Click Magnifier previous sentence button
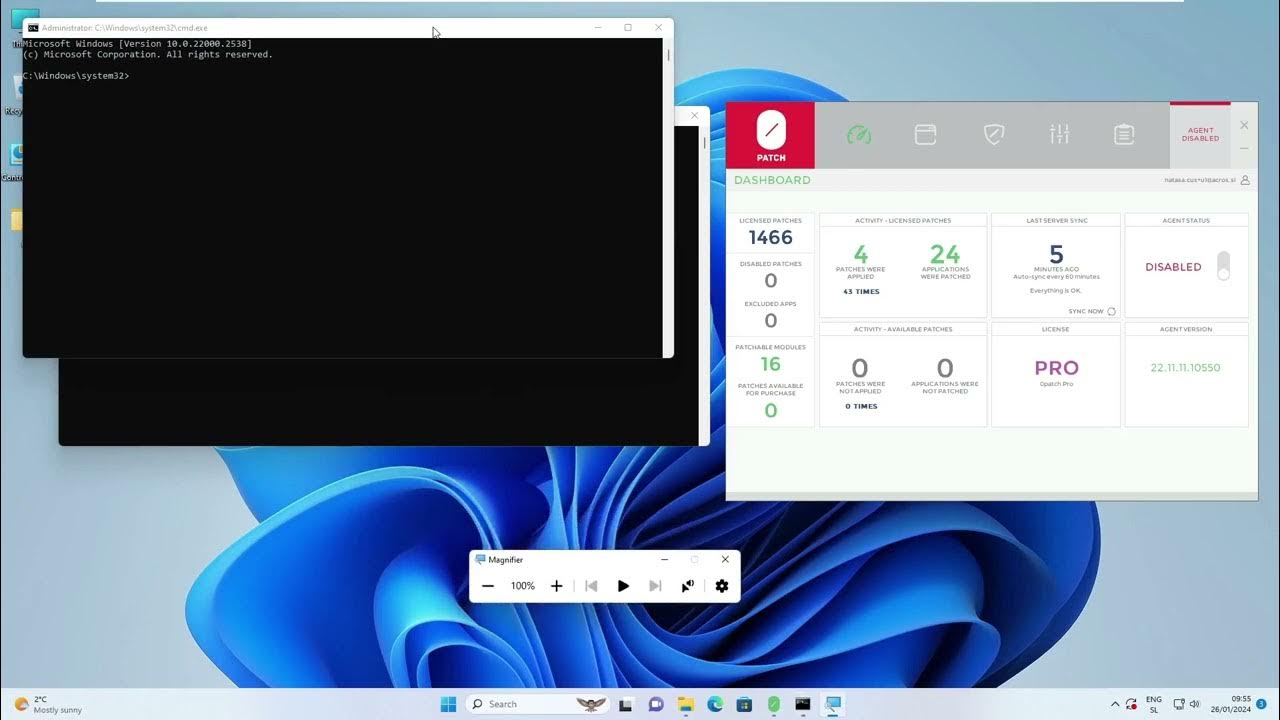The image size is (1280, 720). (591, 586)
